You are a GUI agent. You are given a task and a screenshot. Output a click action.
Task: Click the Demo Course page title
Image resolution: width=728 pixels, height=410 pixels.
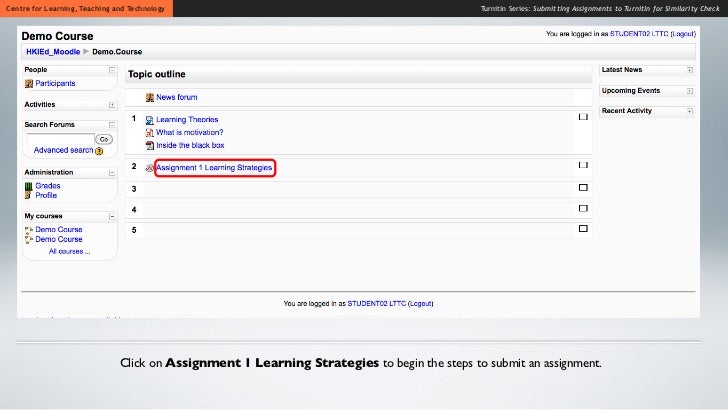(57, 36)
